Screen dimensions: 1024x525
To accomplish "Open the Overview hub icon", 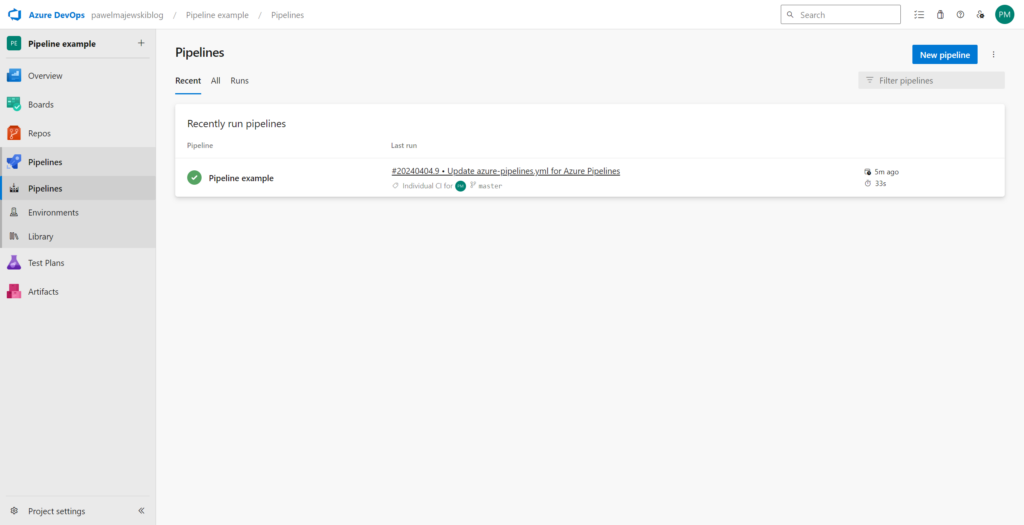I will (14, 76).
